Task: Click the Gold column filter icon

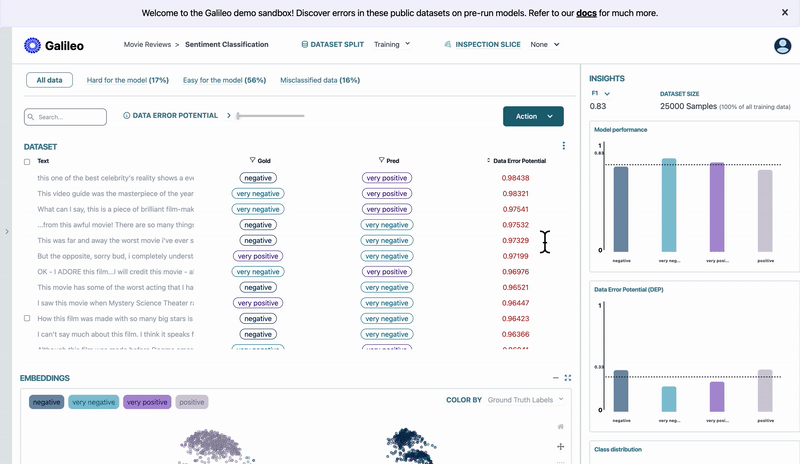Action: click(253, 160)
